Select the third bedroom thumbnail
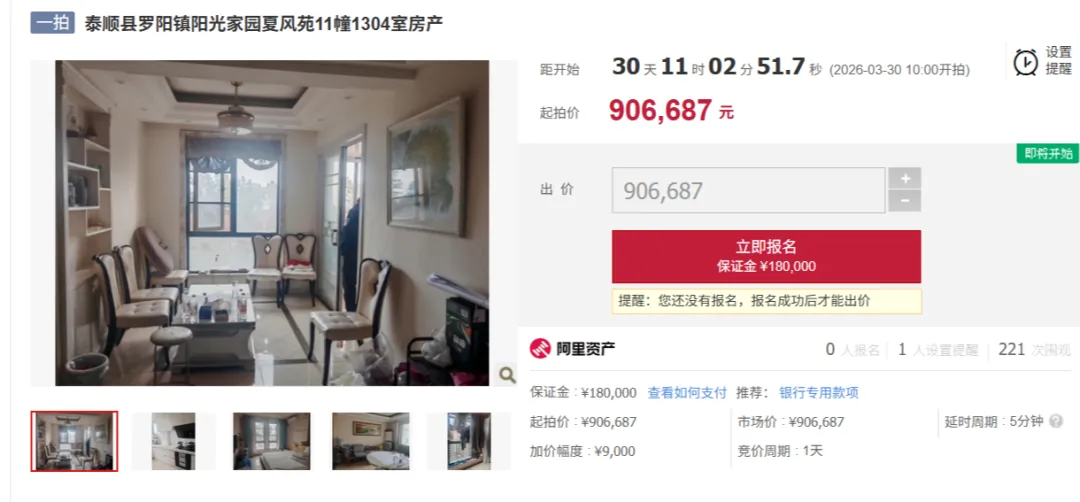Image resolution: width=1080 pixels, height=502 pixels. (x=271, y=441)
